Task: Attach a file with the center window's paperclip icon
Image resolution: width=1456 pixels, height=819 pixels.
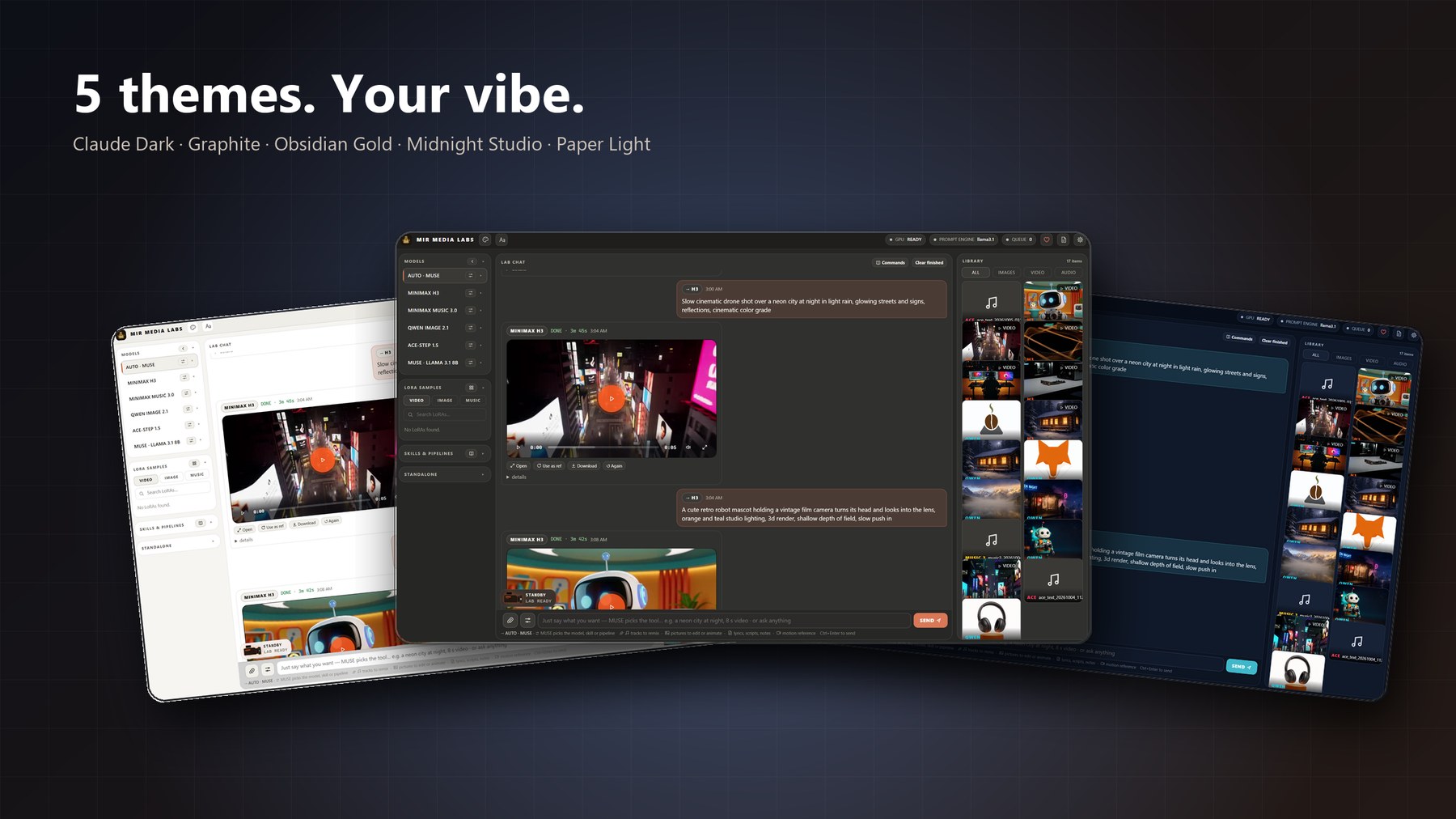Action: pos(510,621)
